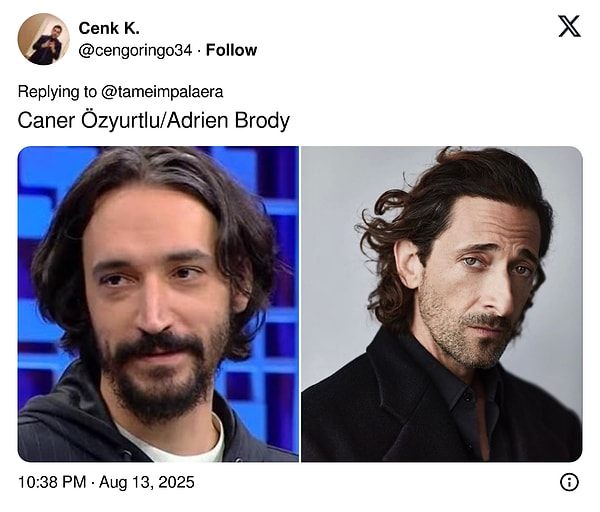Open the X logo link

pos(569,26)
